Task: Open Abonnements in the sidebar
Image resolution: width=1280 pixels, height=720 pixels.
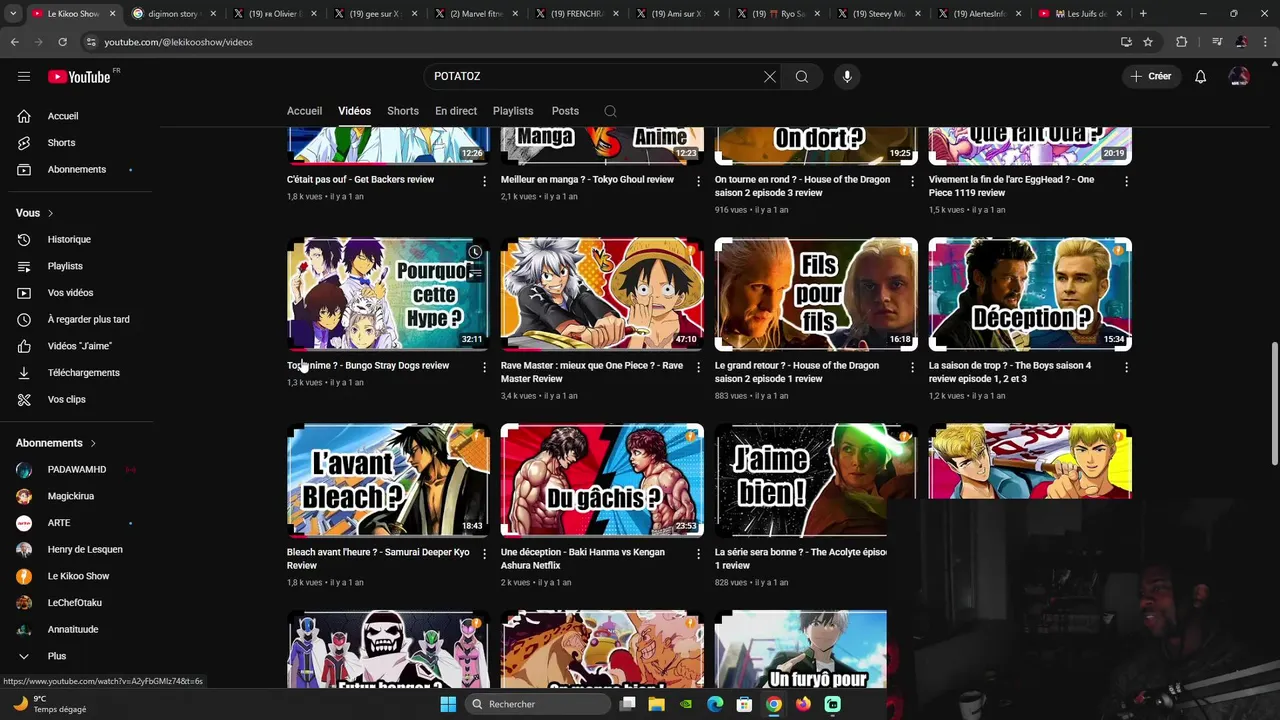Action: [x=79, y=170]
